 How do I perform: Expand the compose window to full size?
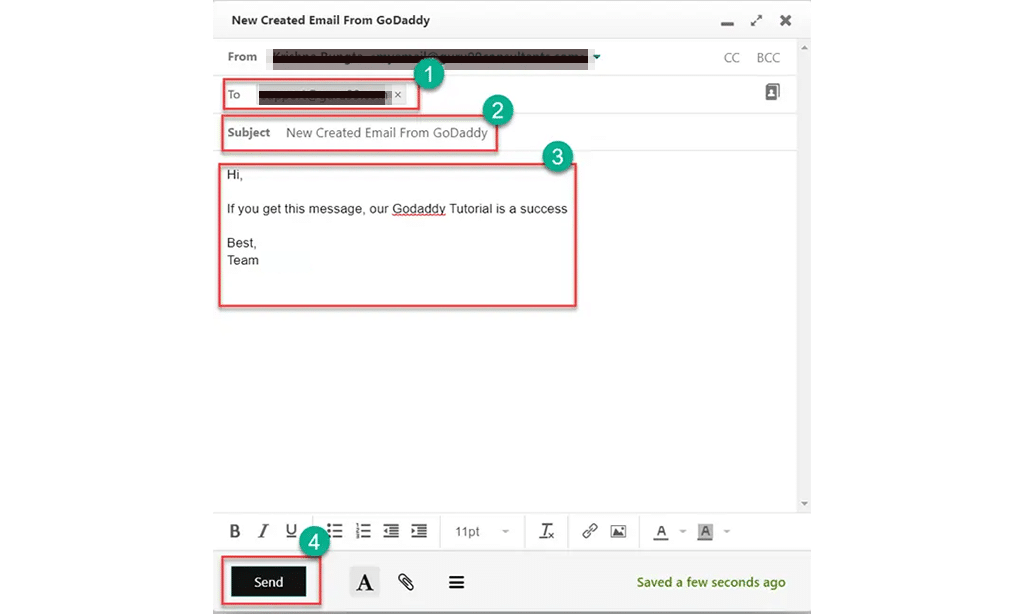756,20
